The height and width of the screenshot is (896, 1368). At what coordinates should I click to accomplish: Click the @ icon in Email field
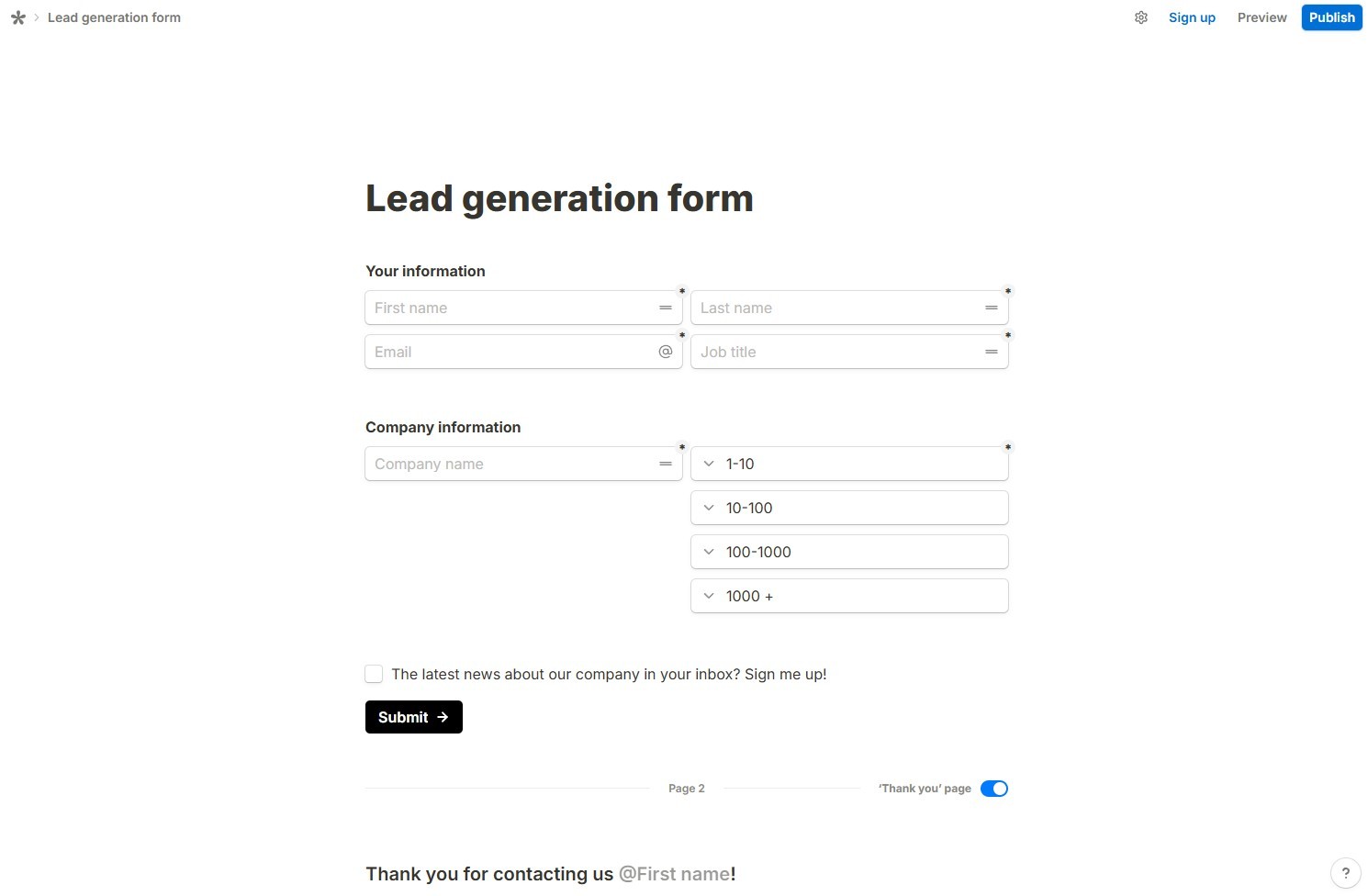(x=666, y=352)
